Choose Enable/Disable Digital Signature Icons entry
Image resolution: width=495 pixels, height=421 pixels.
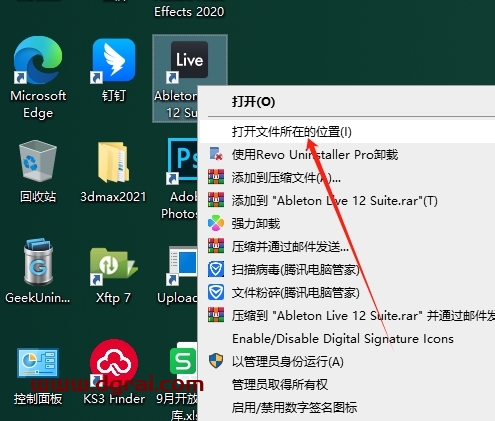click(347, 339)
